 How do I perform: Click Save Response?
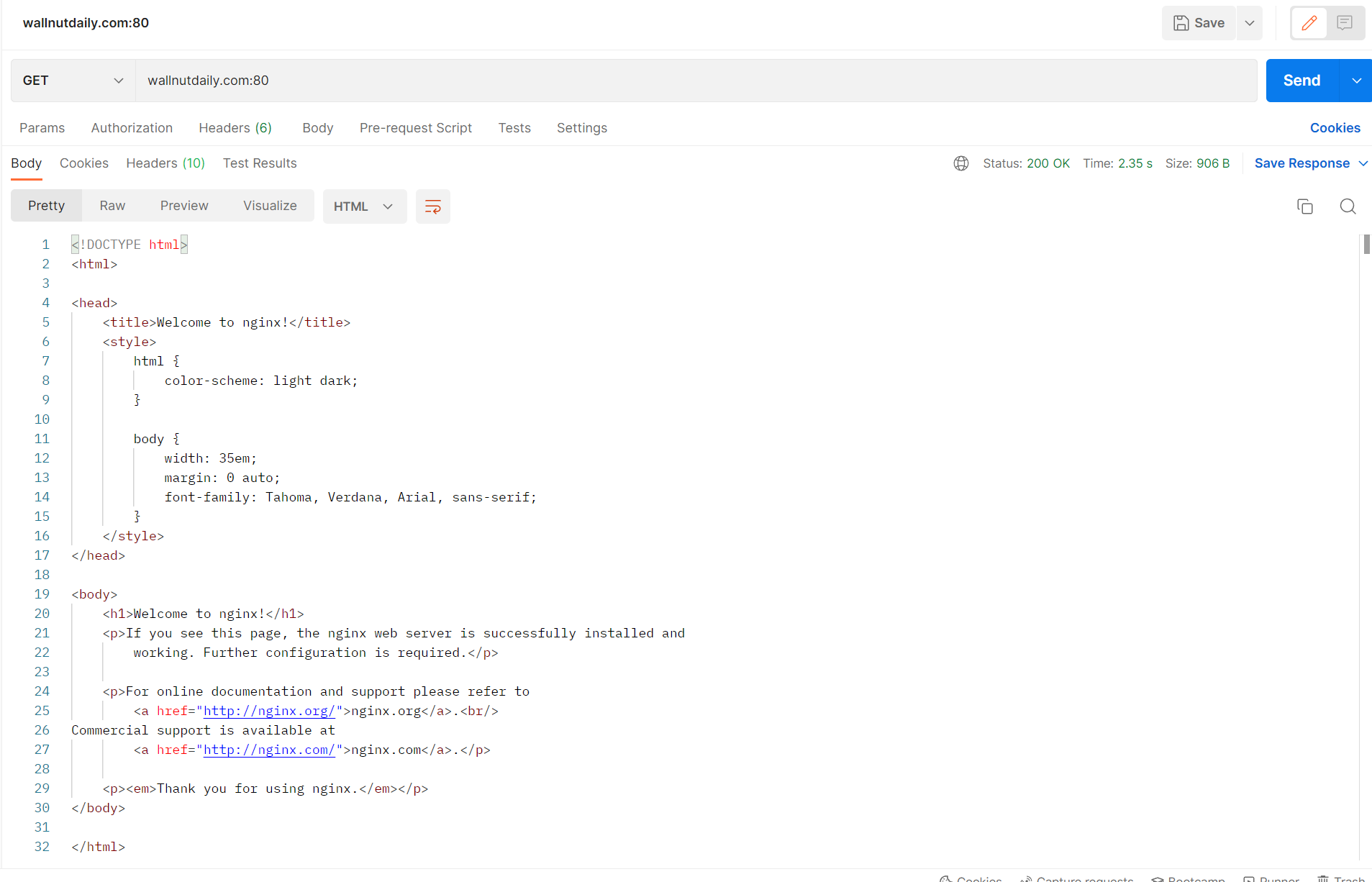(1301, 163)
